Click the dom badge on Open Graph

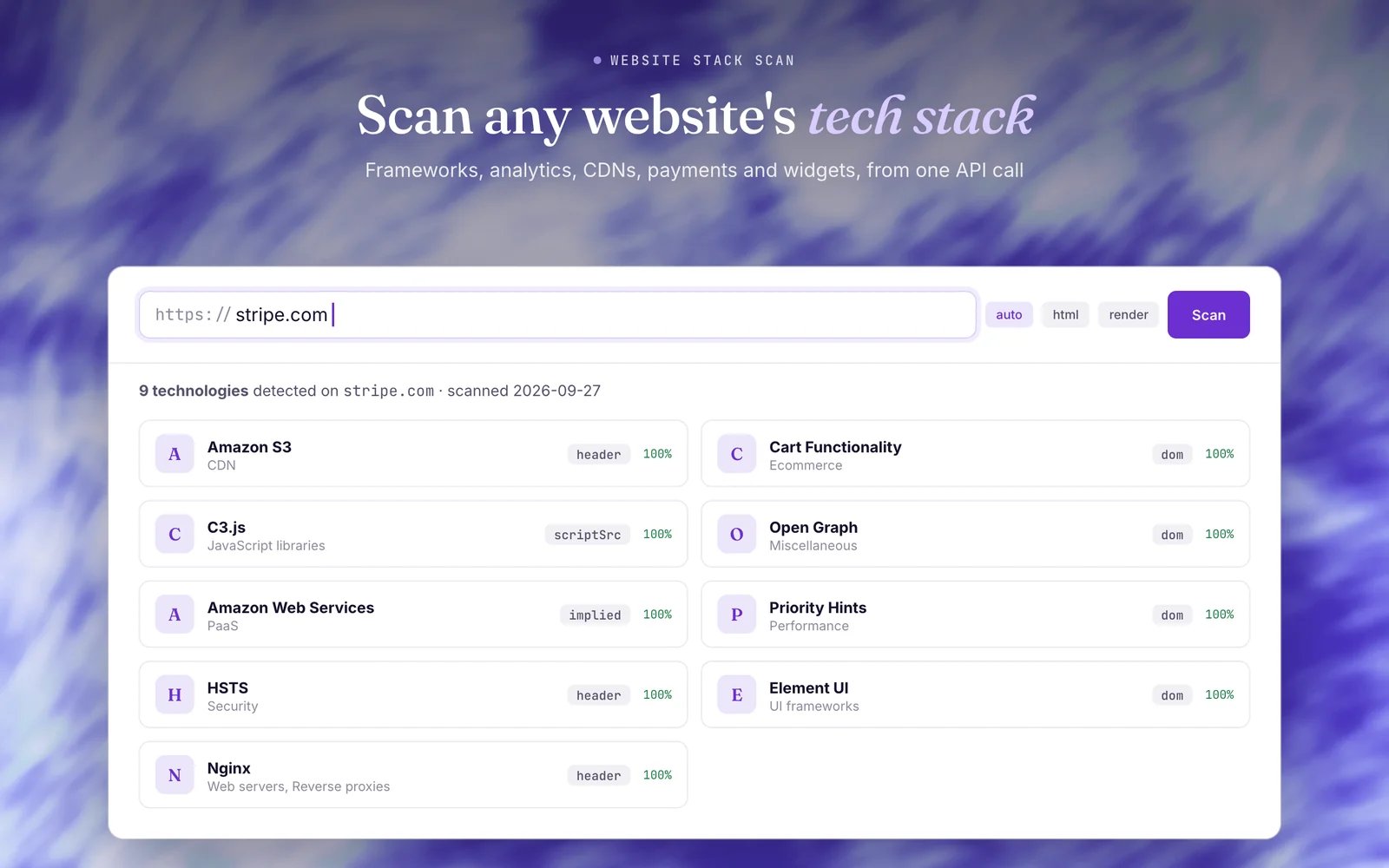1172,535
